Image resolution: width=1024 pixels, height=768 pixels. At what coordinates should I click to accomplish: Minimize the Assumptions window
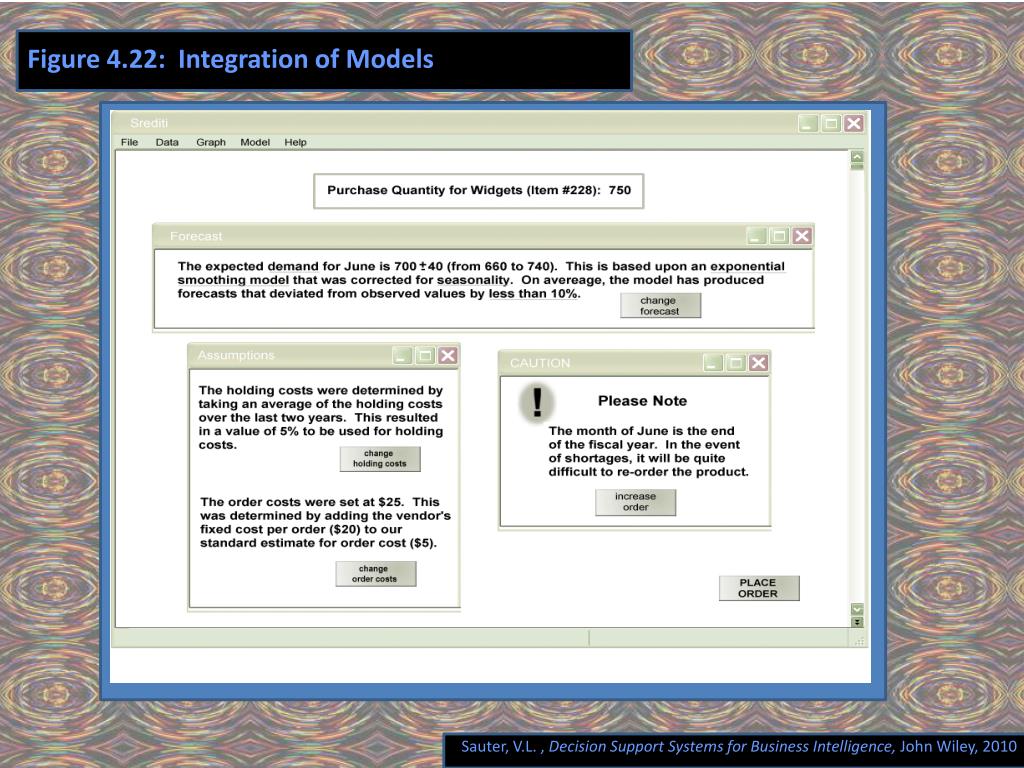click(x=402, y=355)
